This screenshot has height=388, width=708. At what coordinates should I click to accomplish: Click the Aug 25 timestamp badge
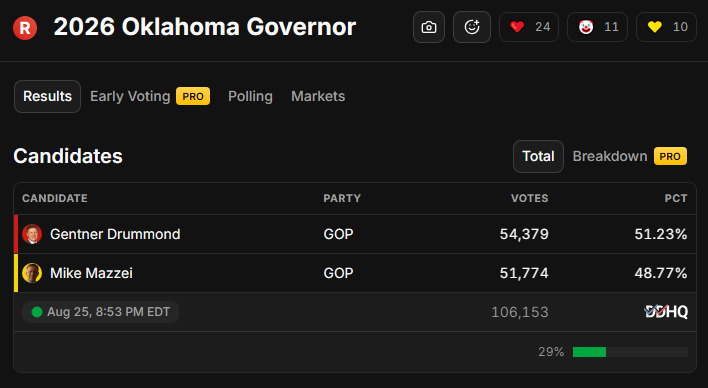click(100, 312)
